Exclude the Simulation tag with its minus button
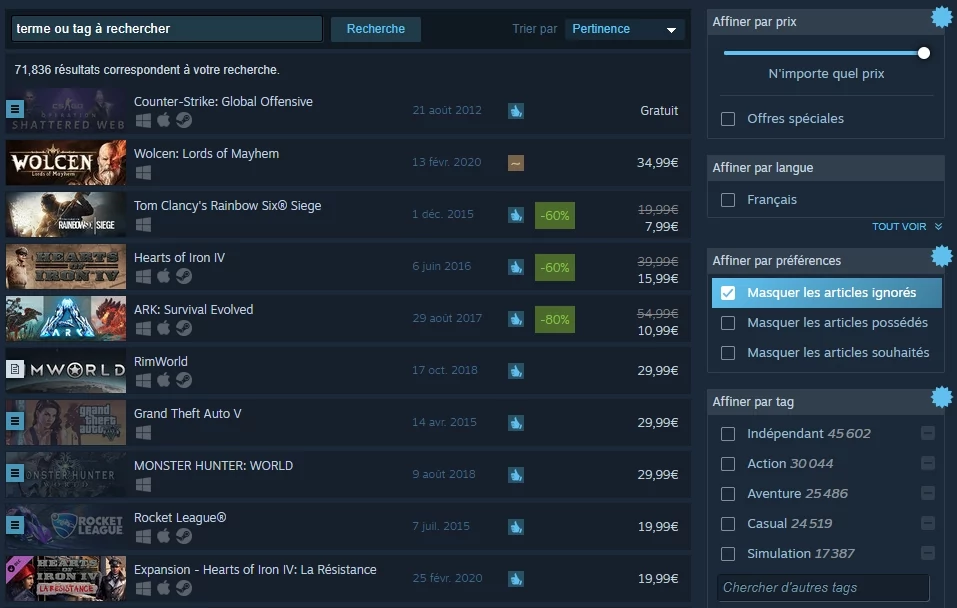The image size is (957, 608). tap(928, 553)
